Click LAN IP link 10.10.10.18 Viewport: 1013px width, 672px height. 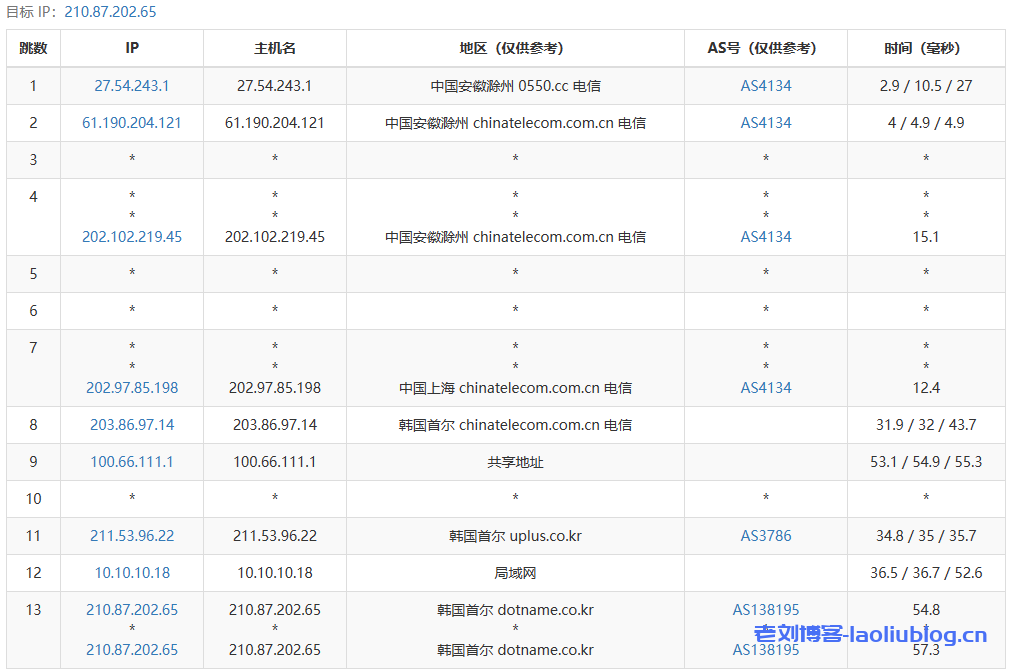(x=131, y=572)
